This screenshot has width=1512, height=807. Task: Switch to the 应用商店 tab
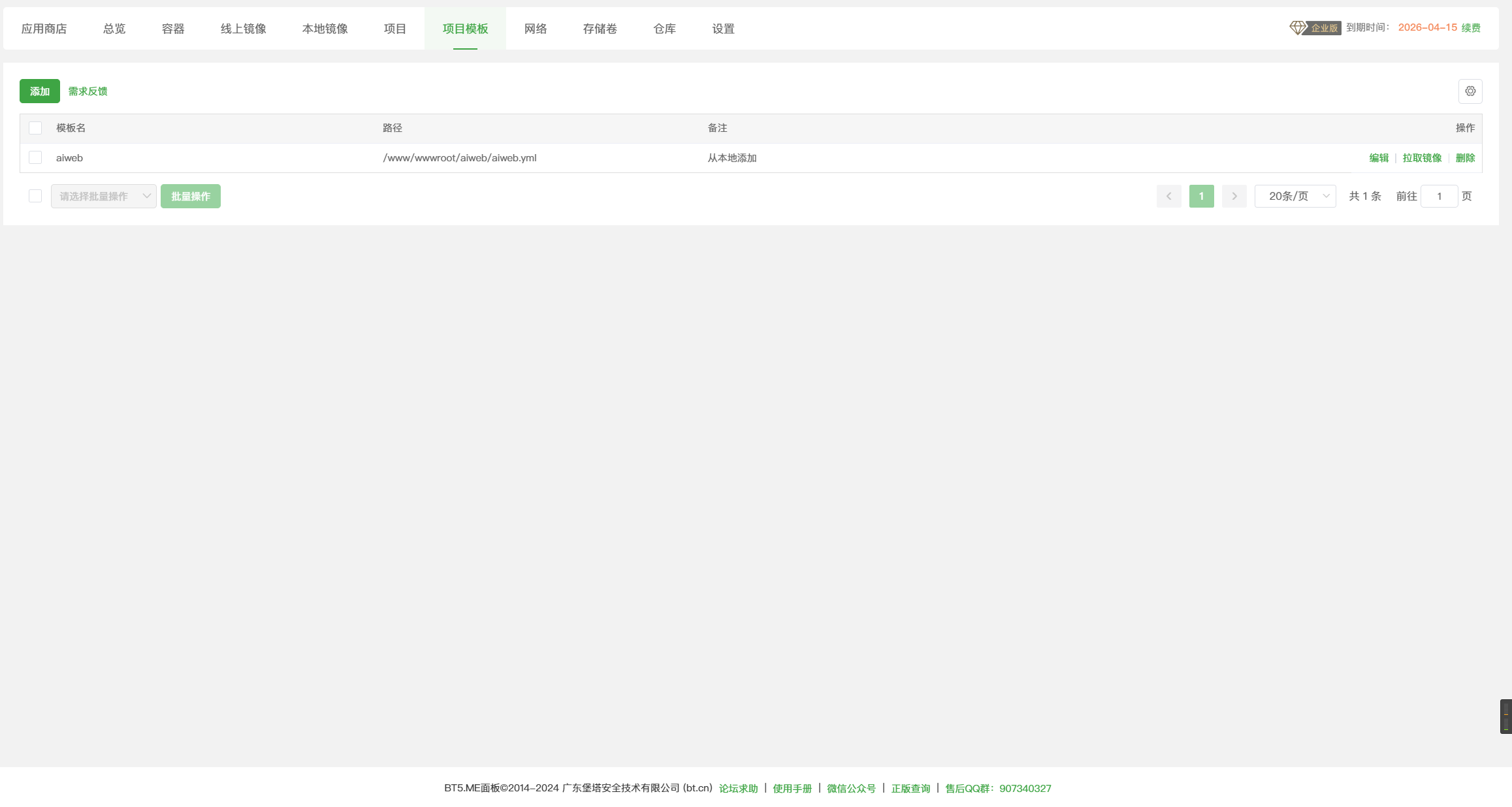44,29
